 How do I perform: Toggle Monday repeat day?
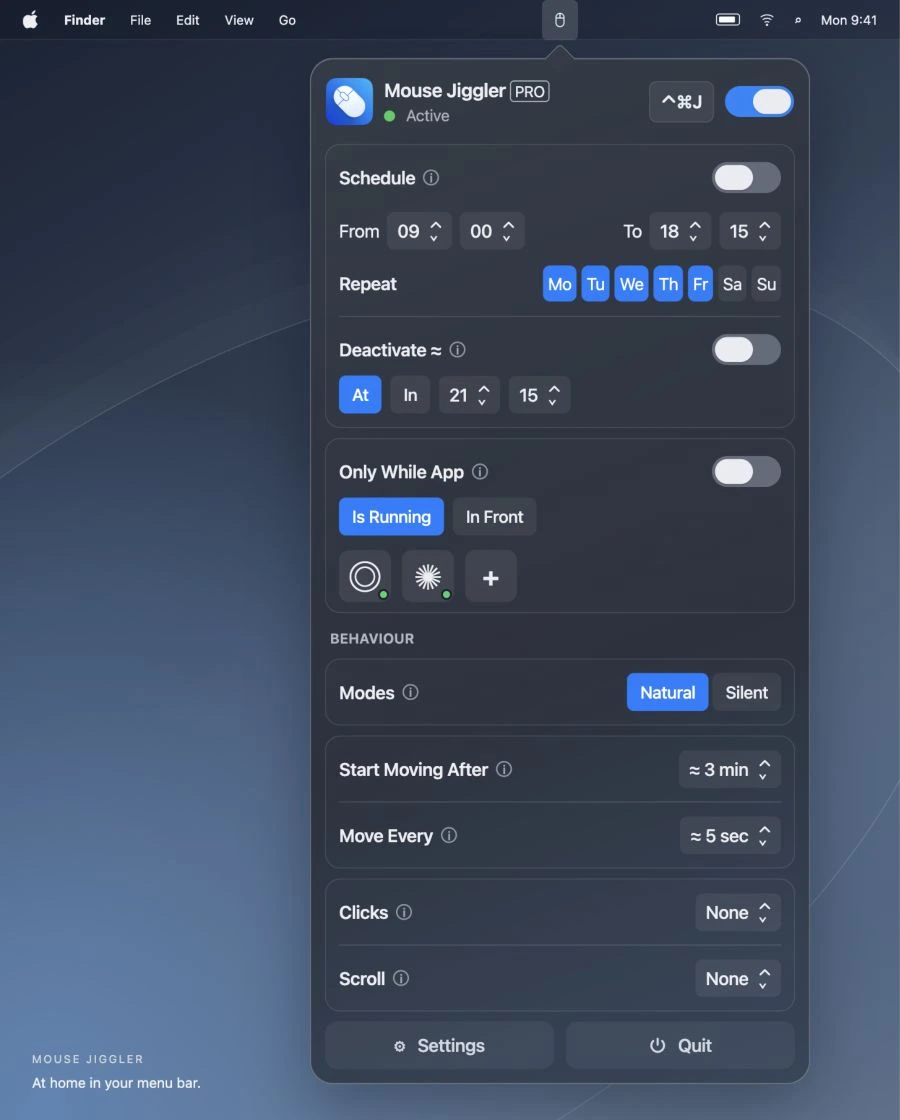click(559, 284)
